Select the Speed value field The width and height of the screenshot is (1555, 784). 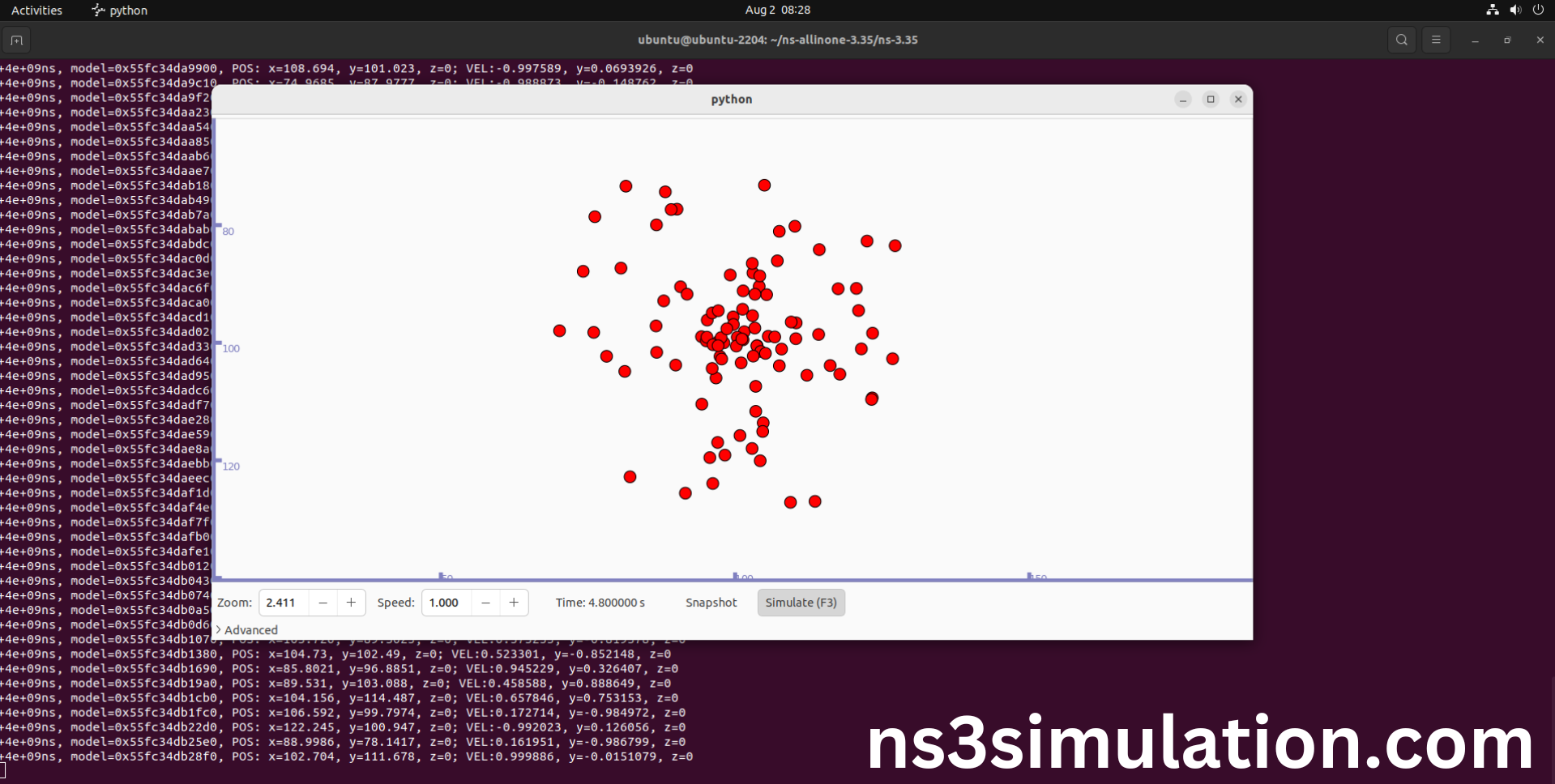[x=444, y=603]
